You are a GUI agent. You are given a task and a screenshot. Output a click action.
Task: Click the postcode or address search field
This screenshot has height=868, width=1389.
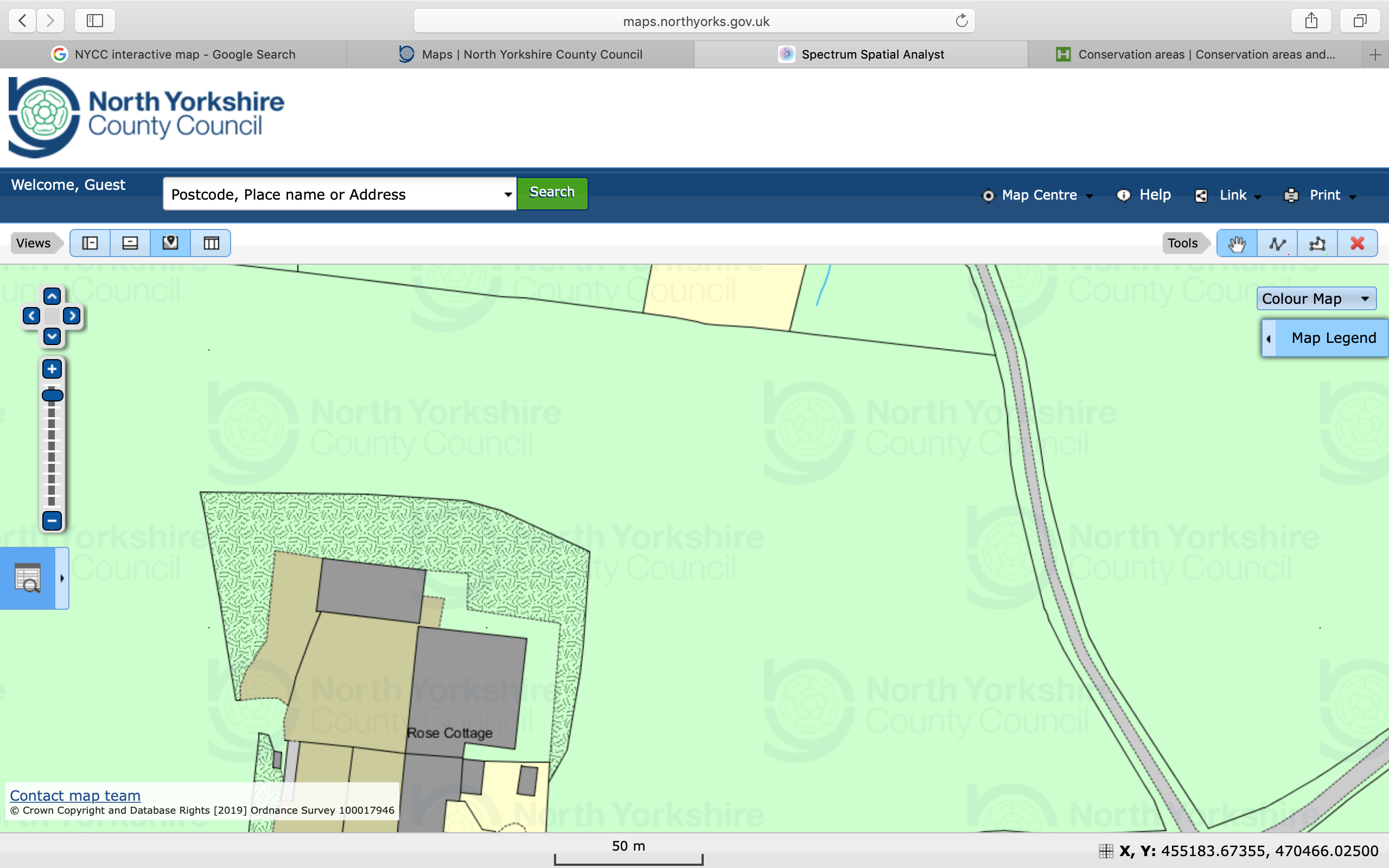333,195
